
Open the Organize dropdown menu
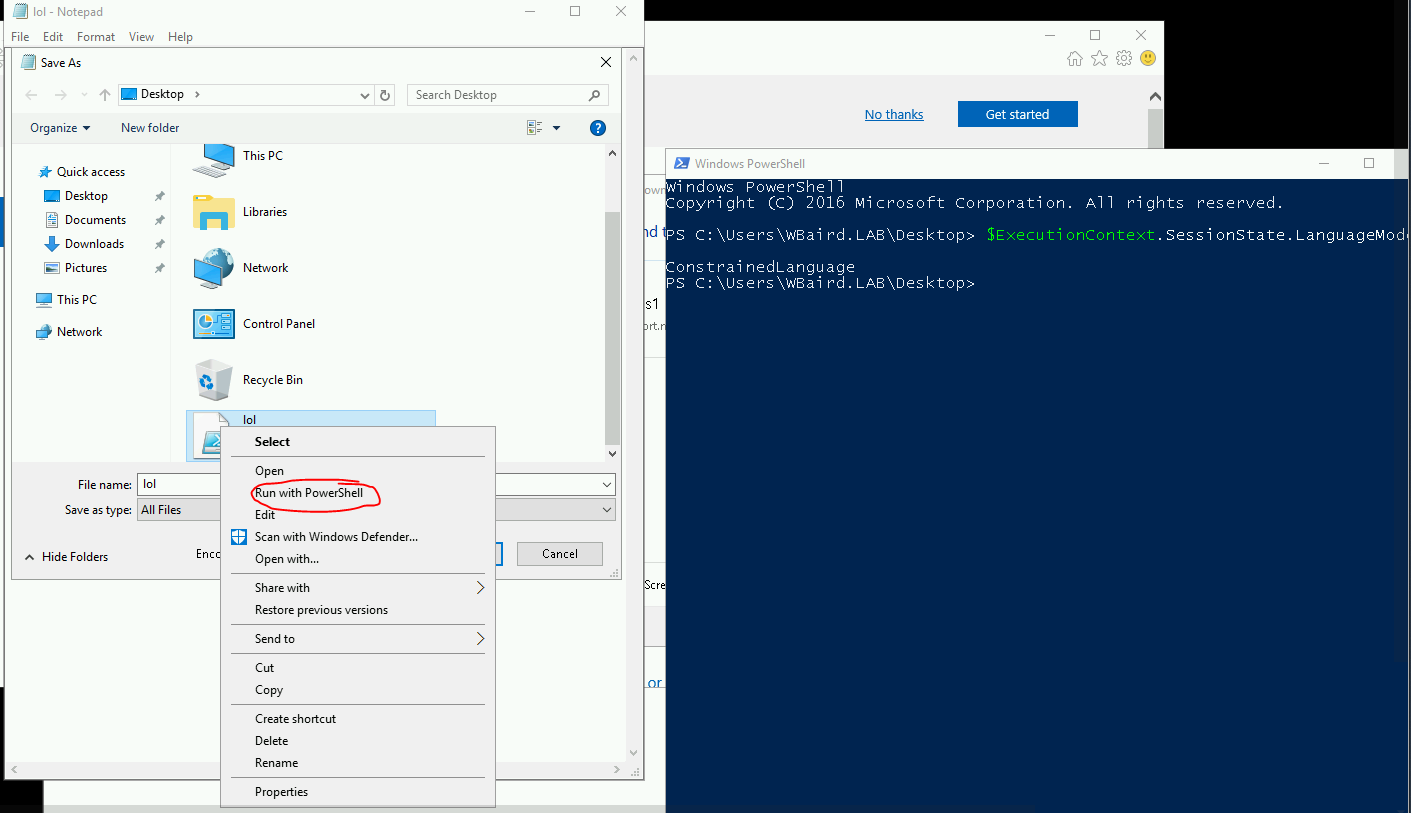(x=60, y=128)
